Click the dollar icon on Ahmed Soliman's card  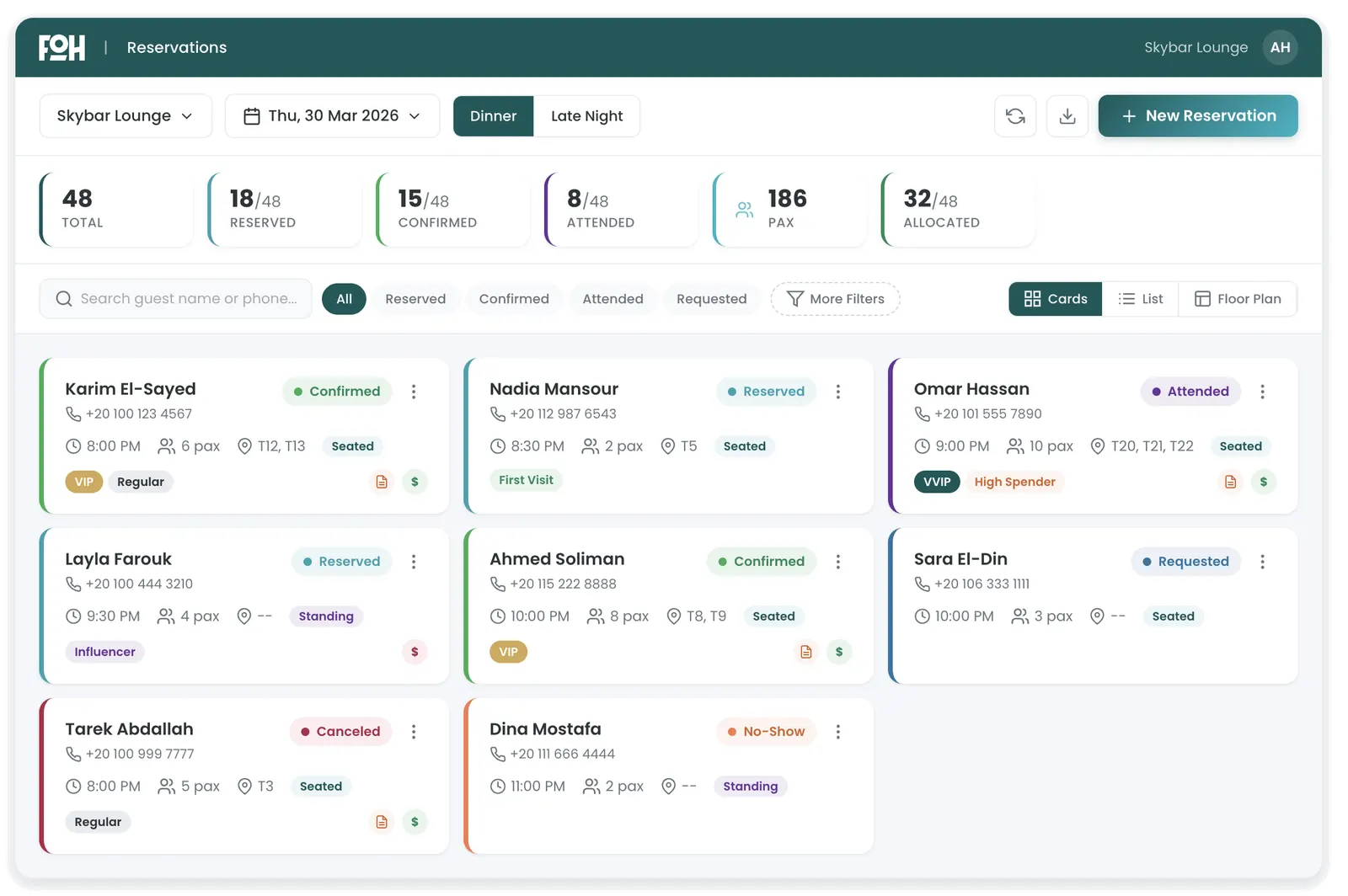coord(839,652)
